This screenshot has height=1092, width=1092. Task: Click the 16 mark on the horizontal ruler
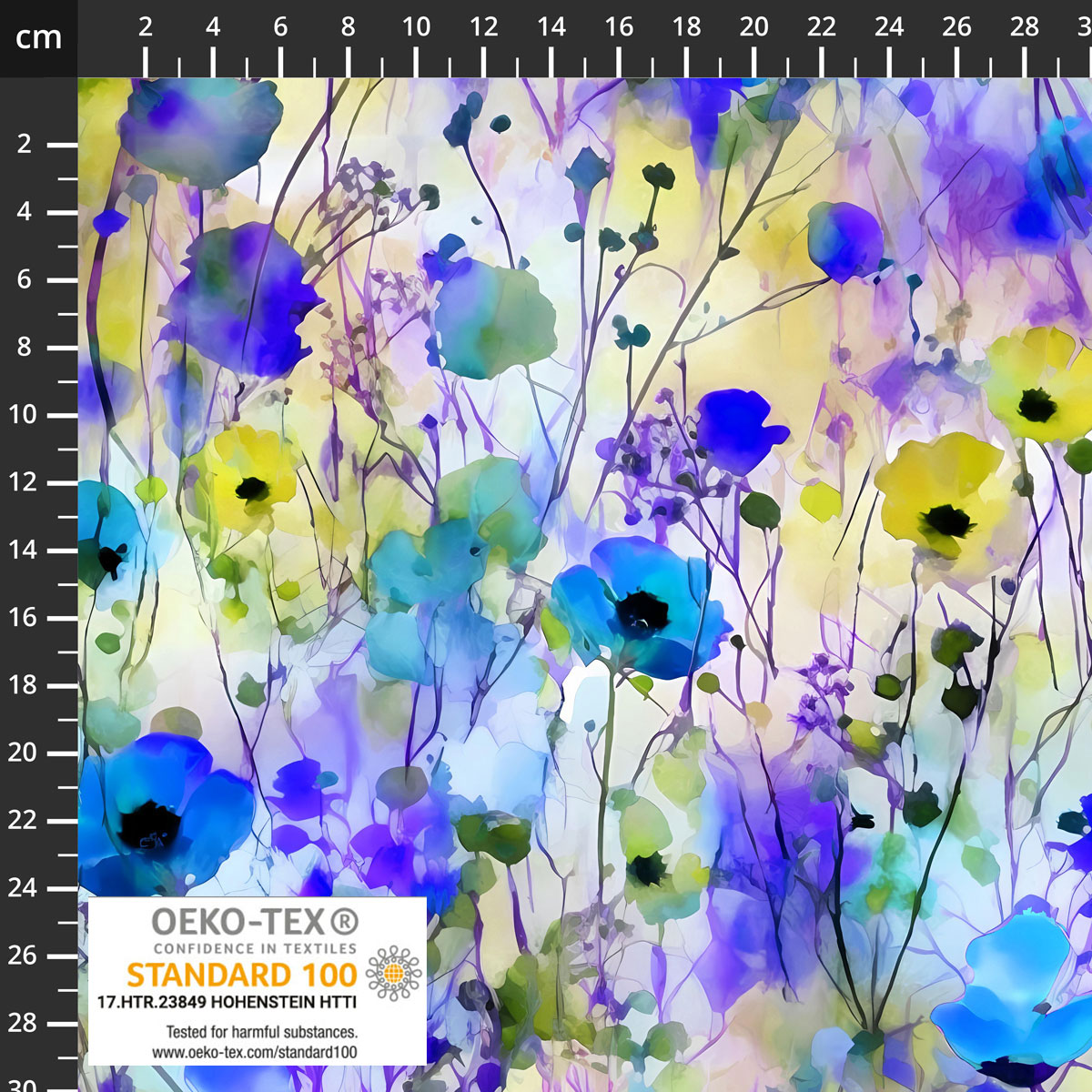tap(619, 27)
